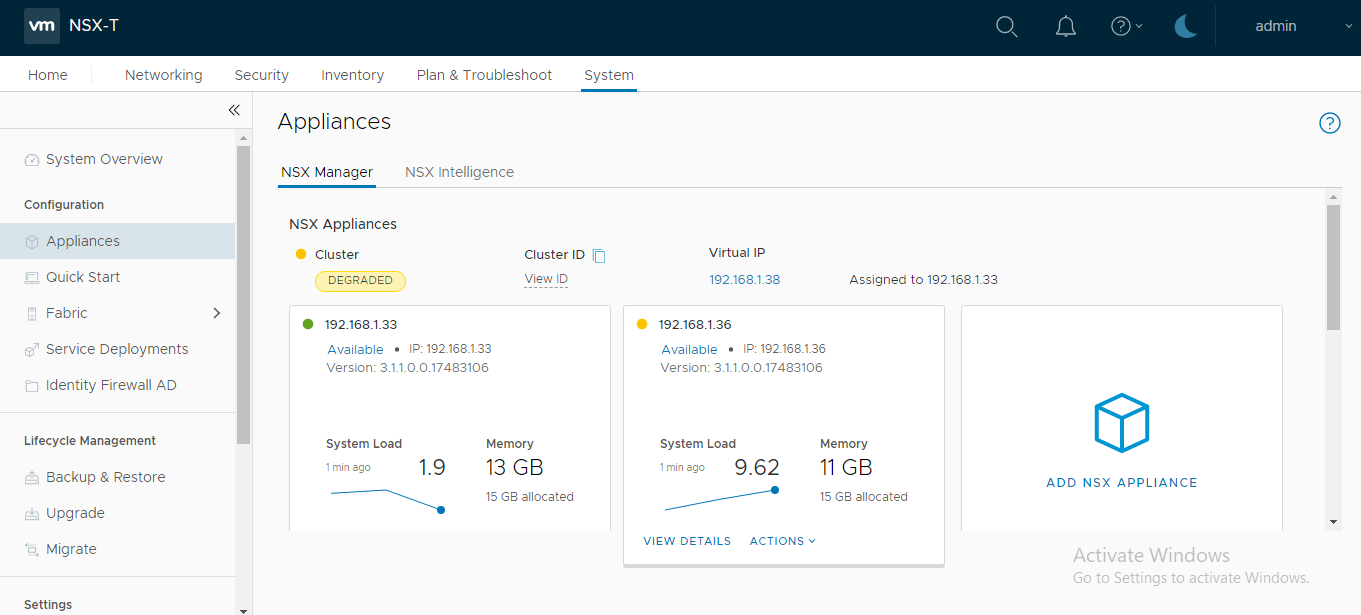Image resolution: width=1361 pixels, height=615 pixels.
Task: Click yellow status dot of 192.168.1.36
Action: click(642, 324)
